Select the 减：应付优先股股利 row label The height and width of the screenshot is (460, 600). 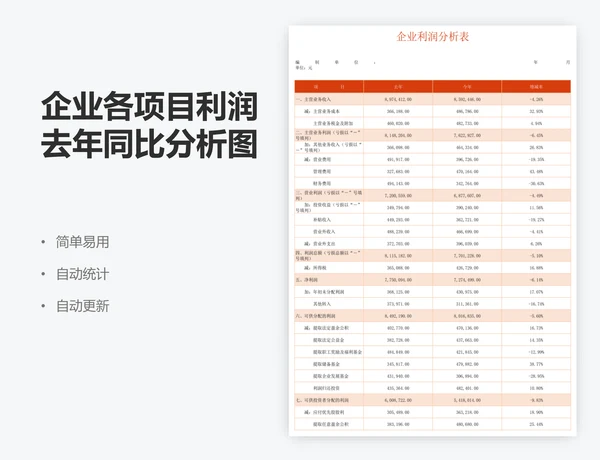(324, 412)
